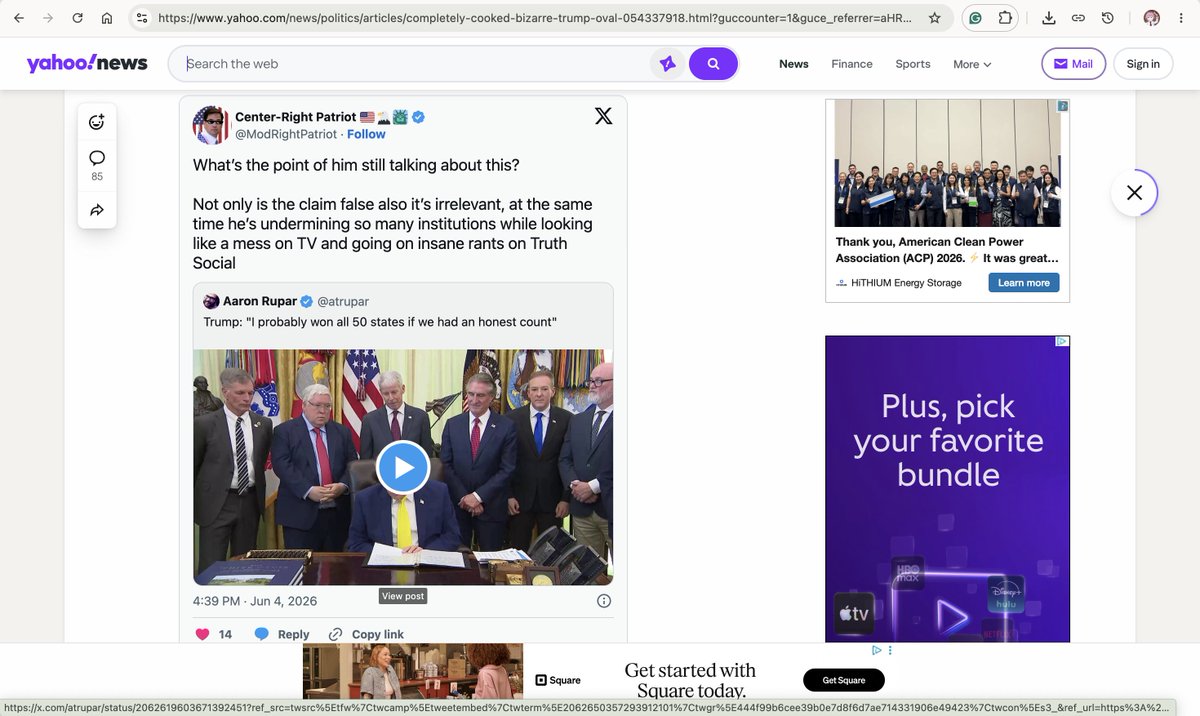The height and width of the screenshot is (716, 1200).
Task: Click the Center-Right Patriot display name
Action: point(295,117)
